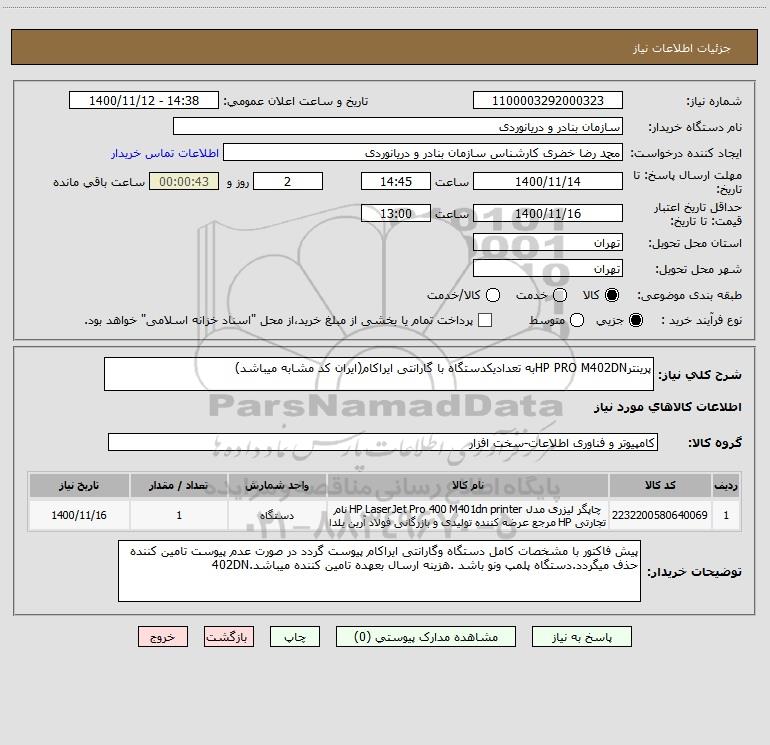The height and width of the screenshot is (745, 770).
Task: Click the تعداد / مقدار column header
Action: click(x=179, y=485)
